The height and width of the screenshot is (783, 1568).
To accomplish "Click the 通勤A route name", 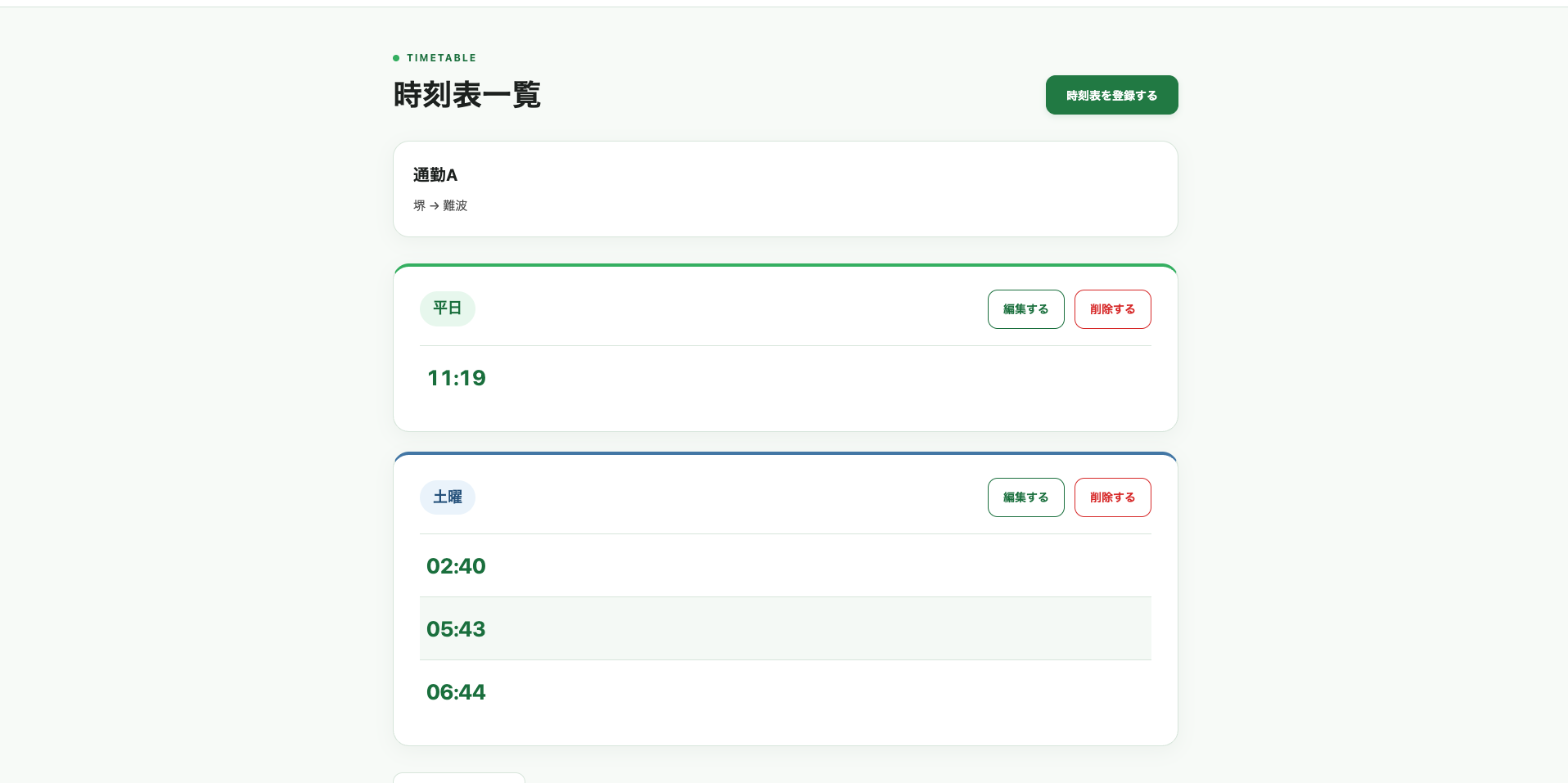I will point(435,175).
